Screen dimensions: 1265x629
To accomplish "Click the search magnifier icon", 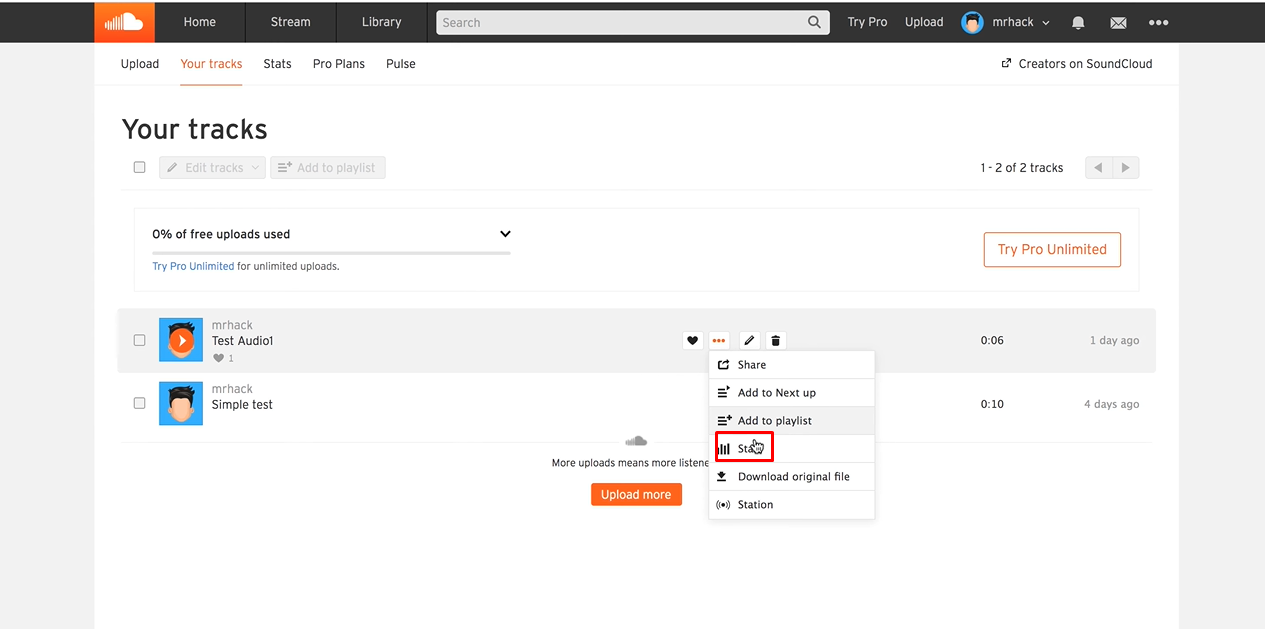I will pos(815,22).
